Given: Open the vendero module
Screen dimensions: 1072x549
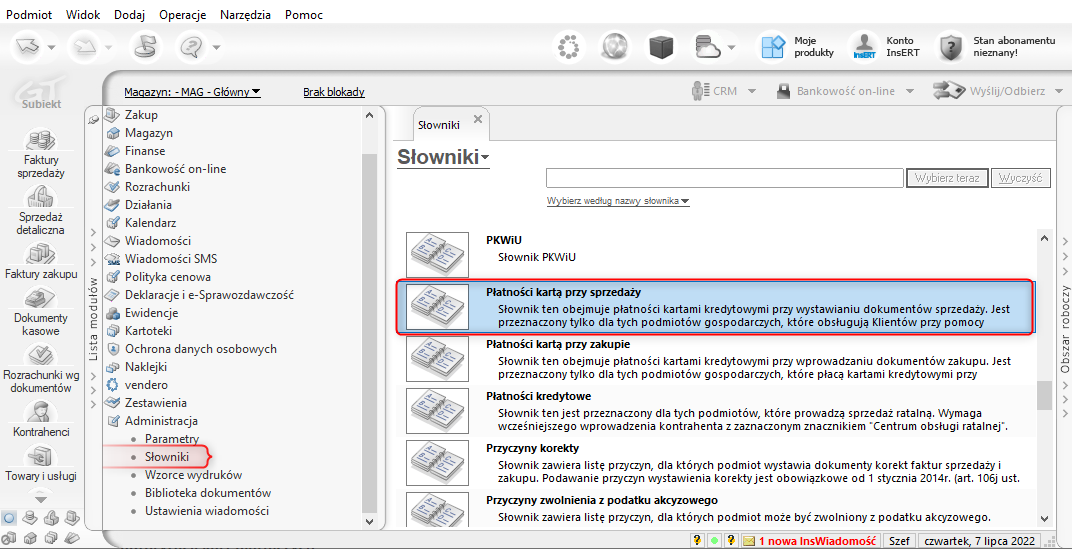Looking at the screenshot, I should pos(146,385).
